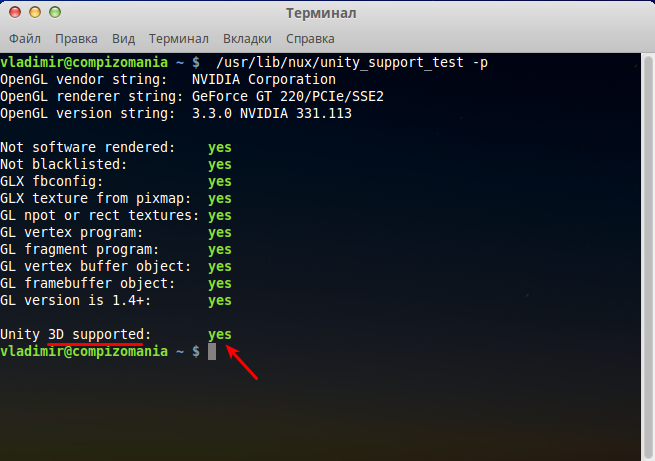
Task: Click 'GeForce GT 220/PCIe/SSE2' renderer text
Action: tap(287, 96)
